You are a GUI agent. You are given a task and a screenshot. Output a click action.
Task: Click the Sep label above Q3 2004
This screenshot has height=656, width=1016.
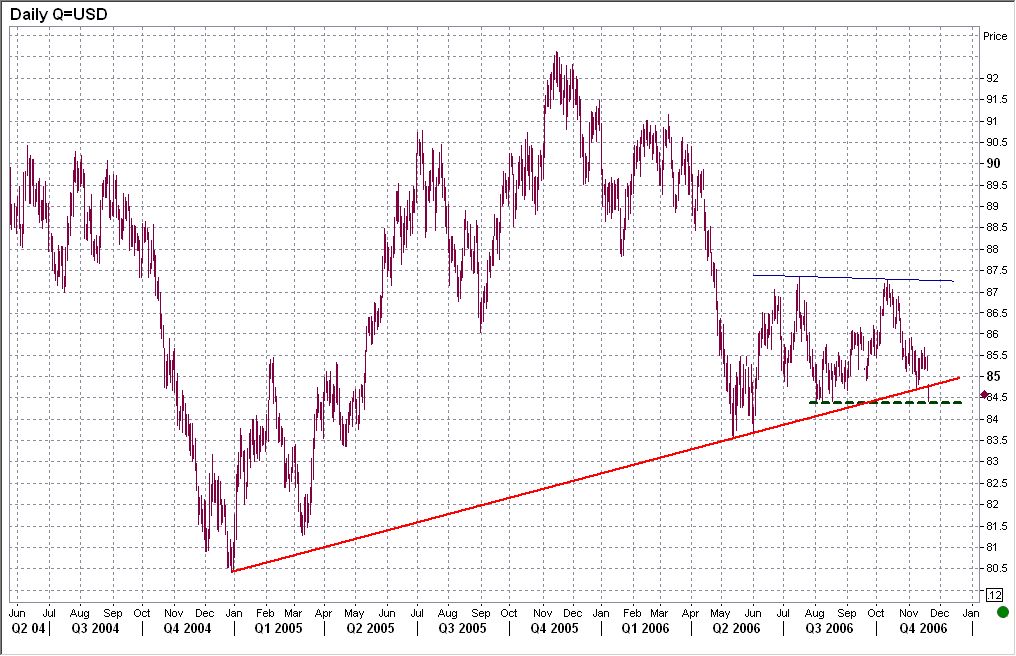click(113, 613)
